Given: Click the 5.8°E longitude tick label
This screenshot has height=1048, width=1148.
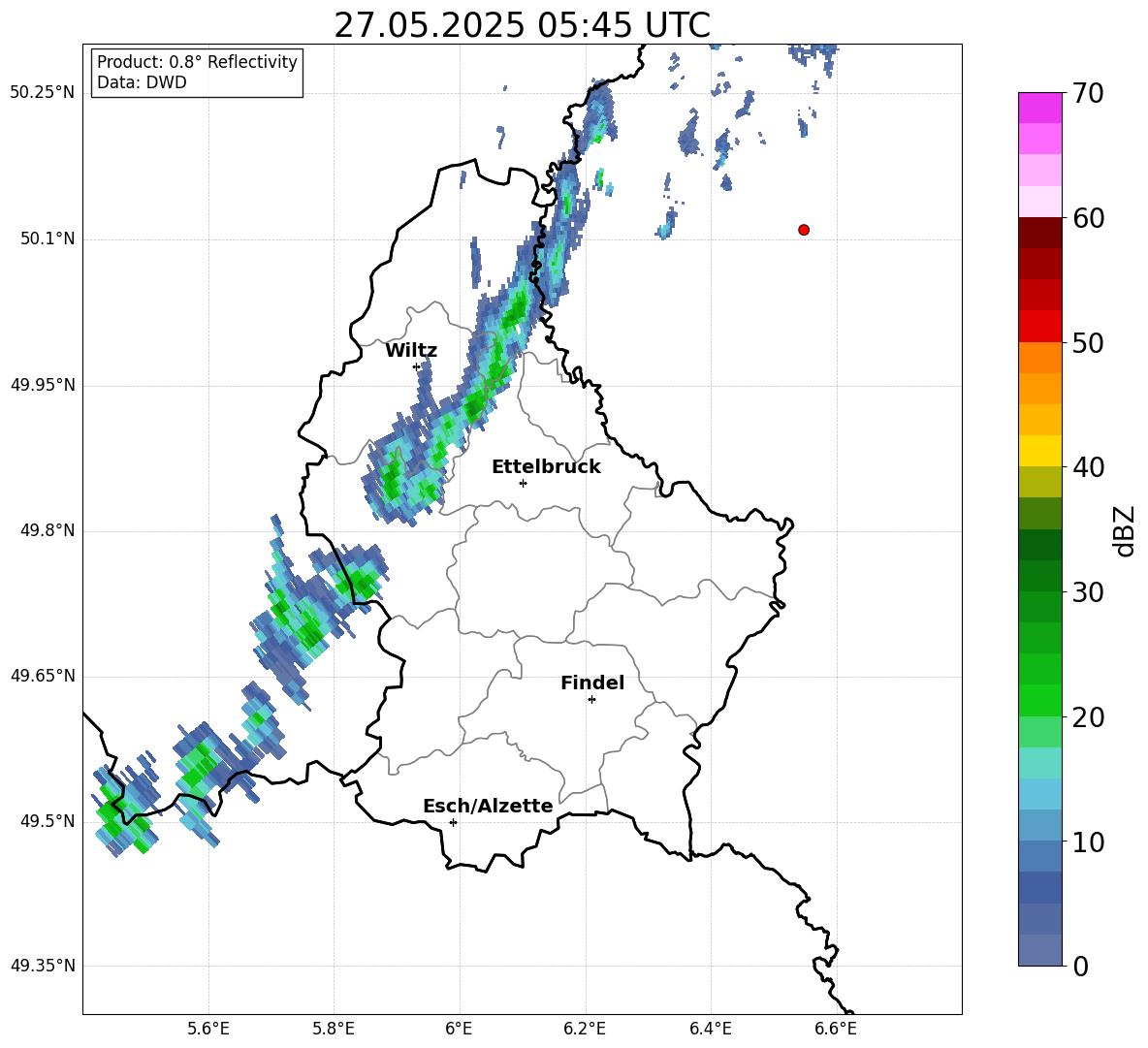Looking at the screenshot, I should click(334, 1029).
